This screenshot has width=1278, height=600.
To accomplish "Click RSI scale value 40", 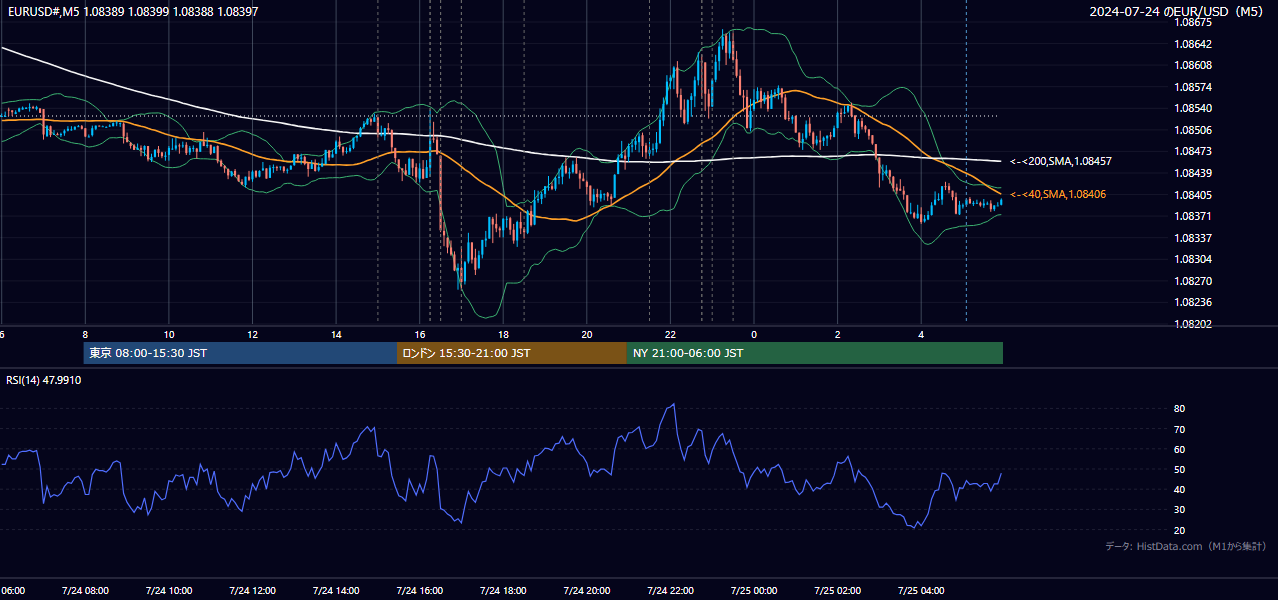I will coord(1180,489).
